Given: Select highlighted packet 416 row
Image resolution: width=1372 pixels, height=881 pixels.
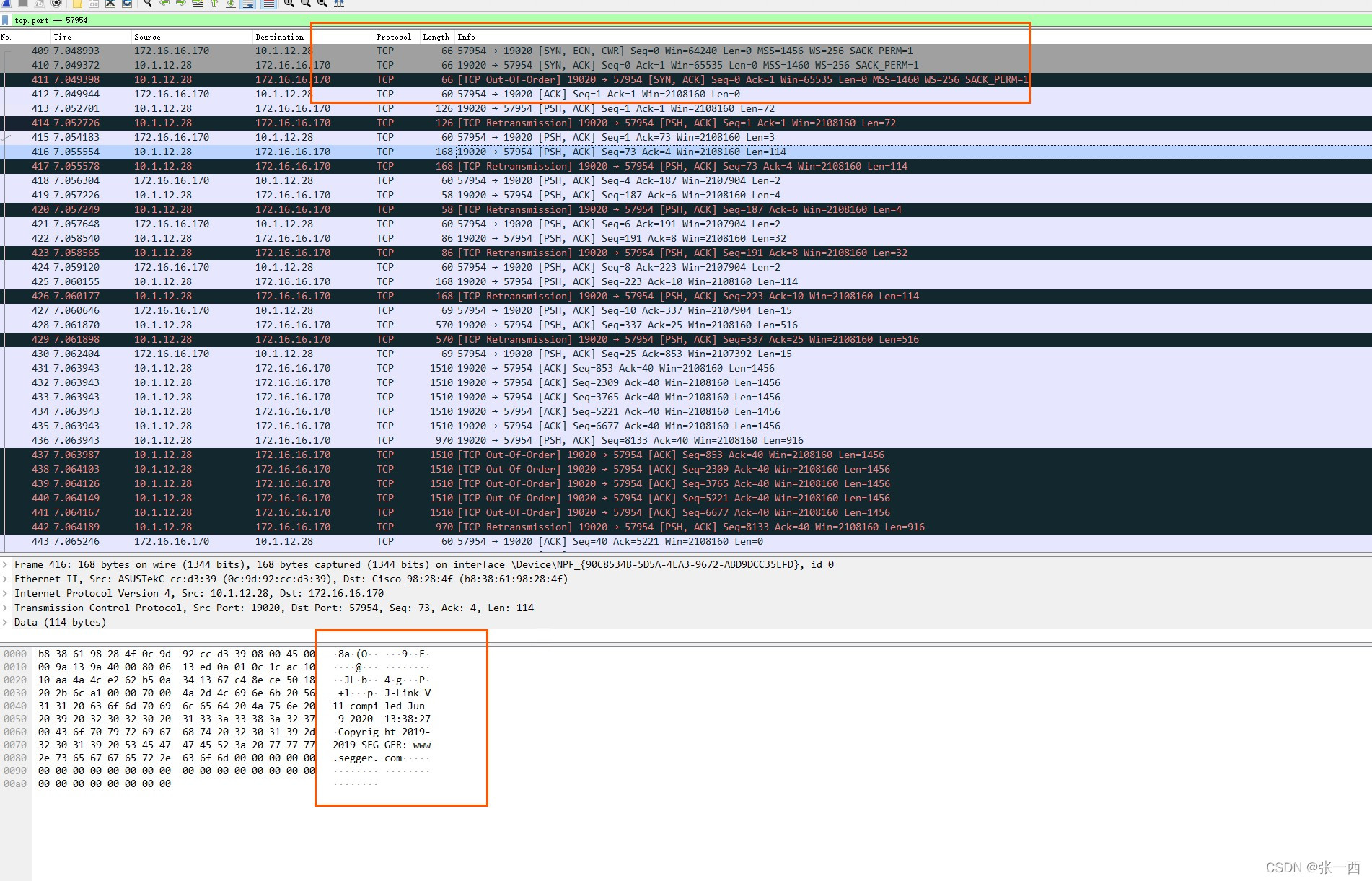Looking at the screenshot, I should [x=686, y=152].
